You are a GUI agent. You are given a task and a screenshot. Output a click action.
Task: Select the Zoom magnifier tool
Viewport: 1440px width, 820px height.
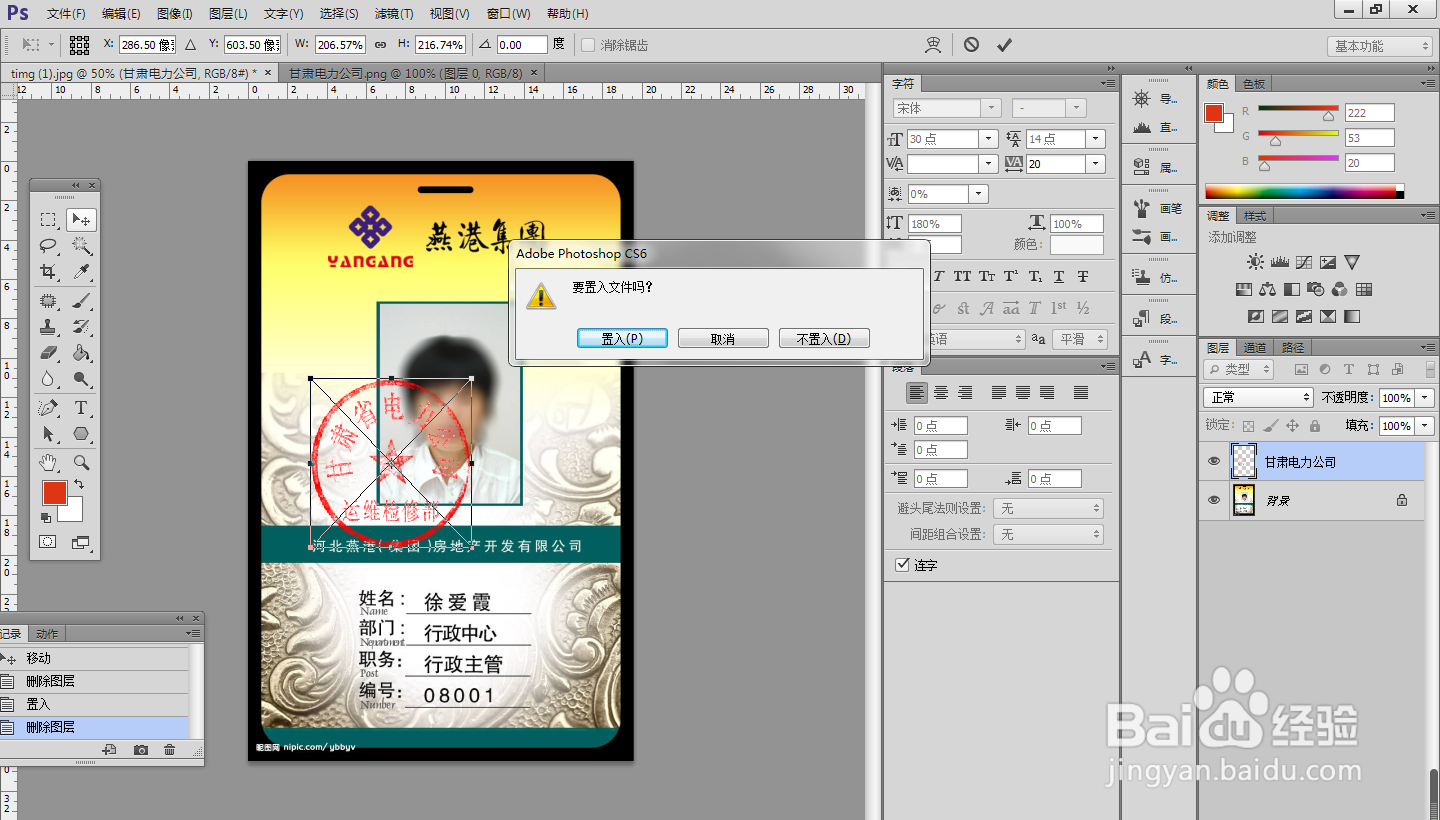click(81, 462)
